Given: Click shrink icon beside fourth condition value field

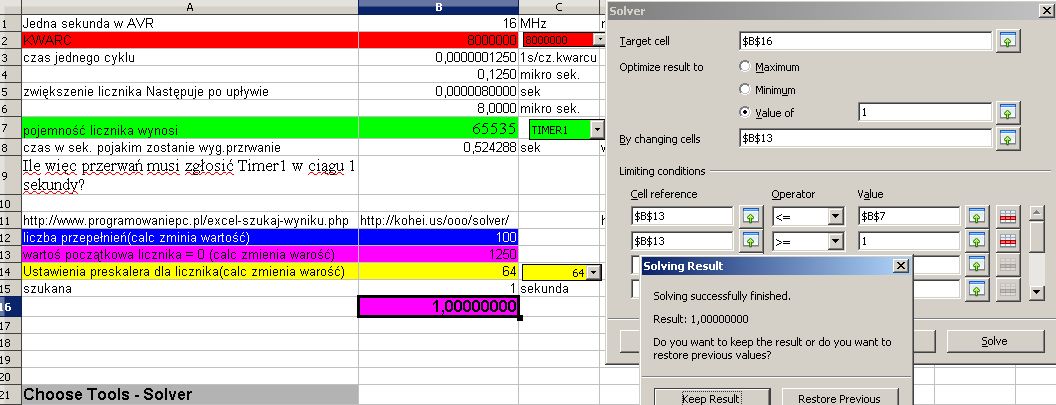Looking at the screenshot, I should [x=976, y=289].
